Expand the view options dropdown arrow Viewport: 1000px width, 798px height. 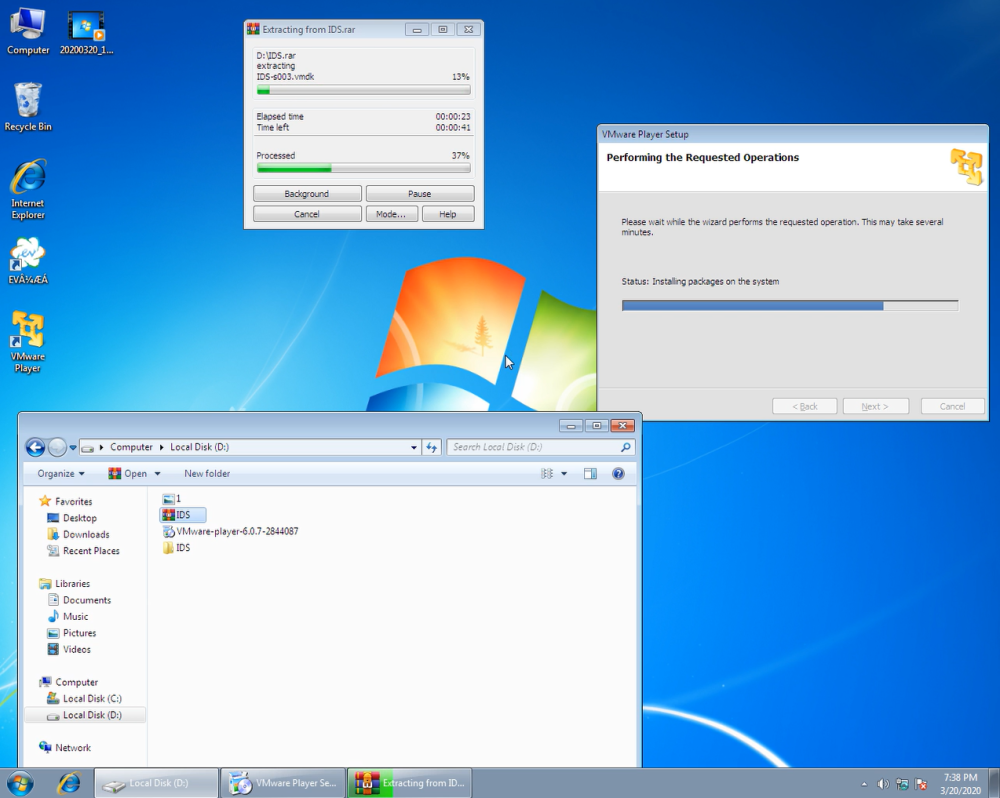coord(564,473)
